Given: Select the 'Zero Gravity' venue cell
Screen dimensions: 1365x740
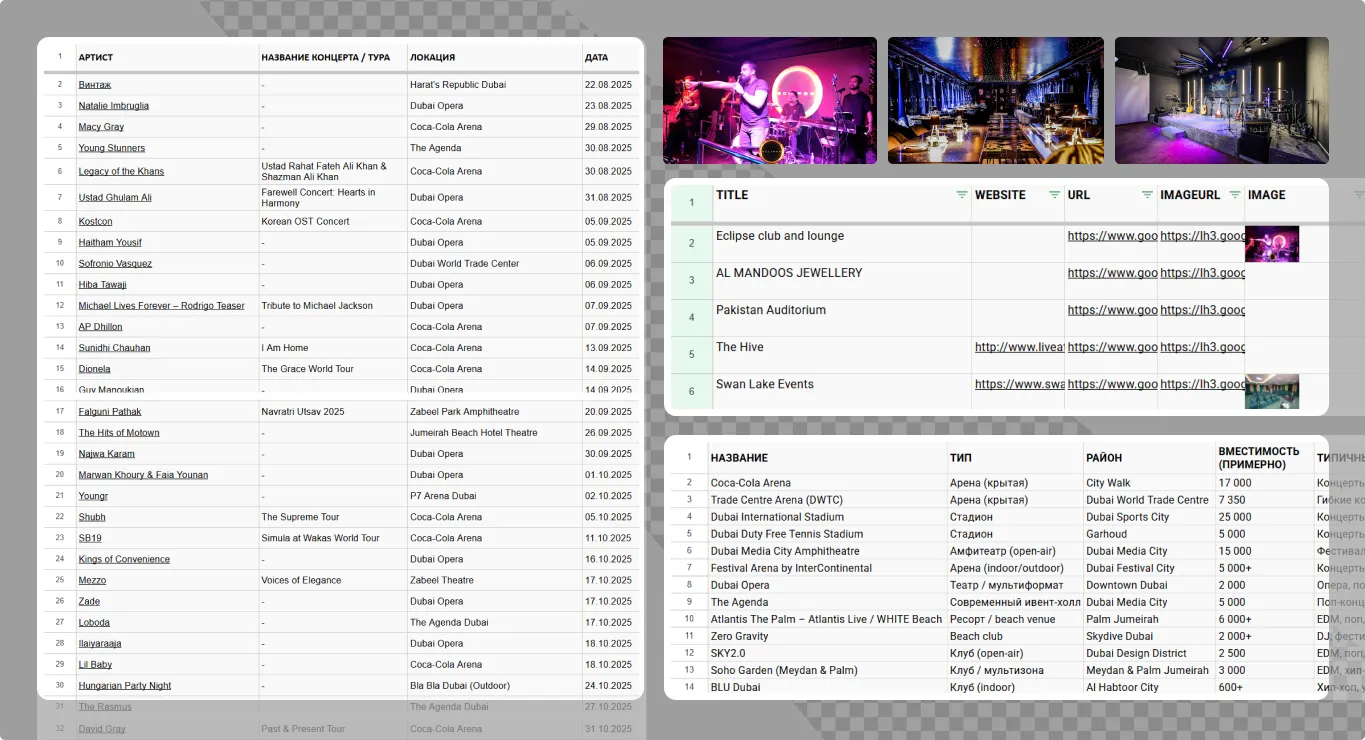Looking at the screenshot, I should [x=827, y=636].
